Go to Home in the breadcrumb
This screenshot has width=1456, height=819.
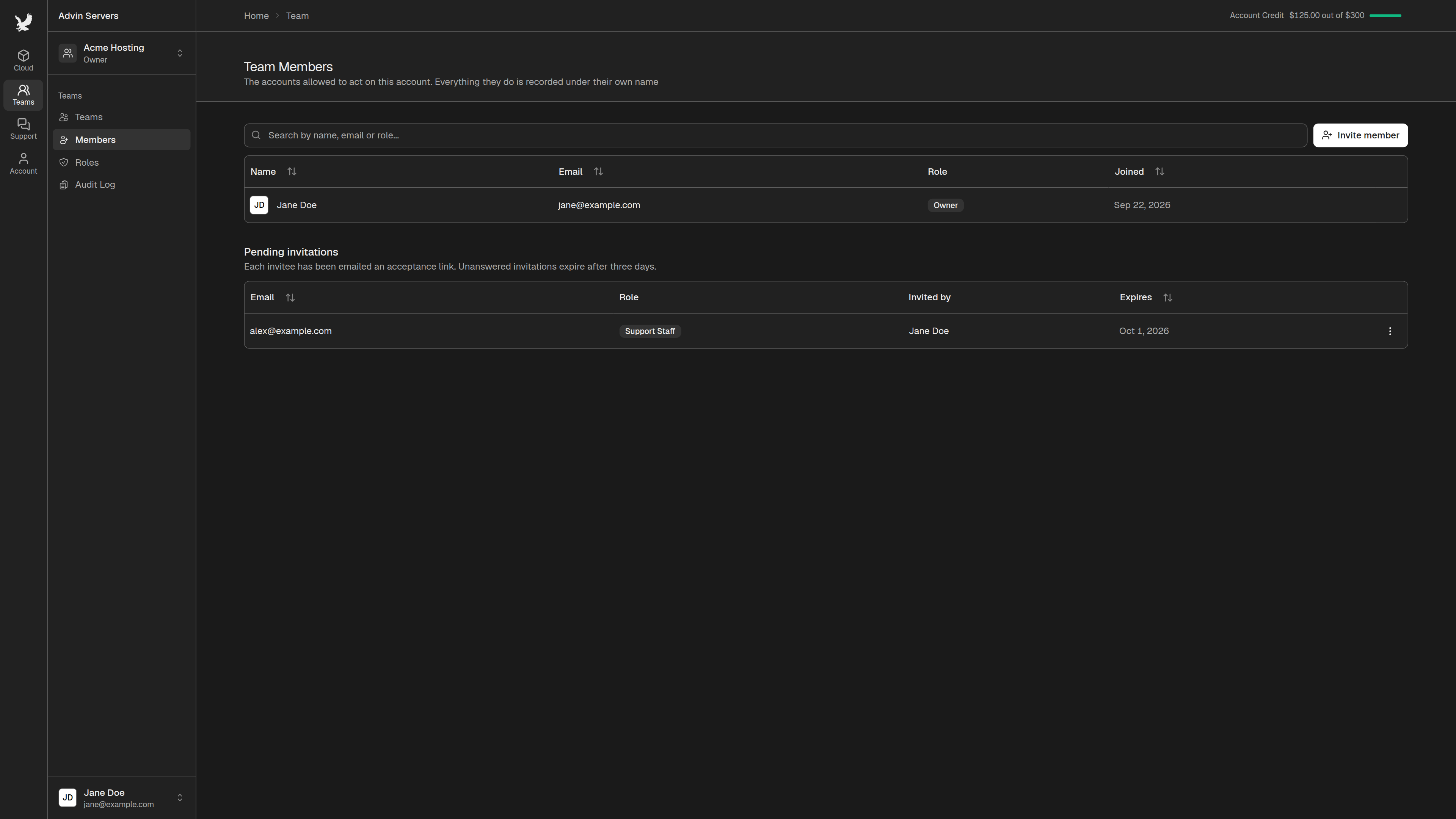256,16
